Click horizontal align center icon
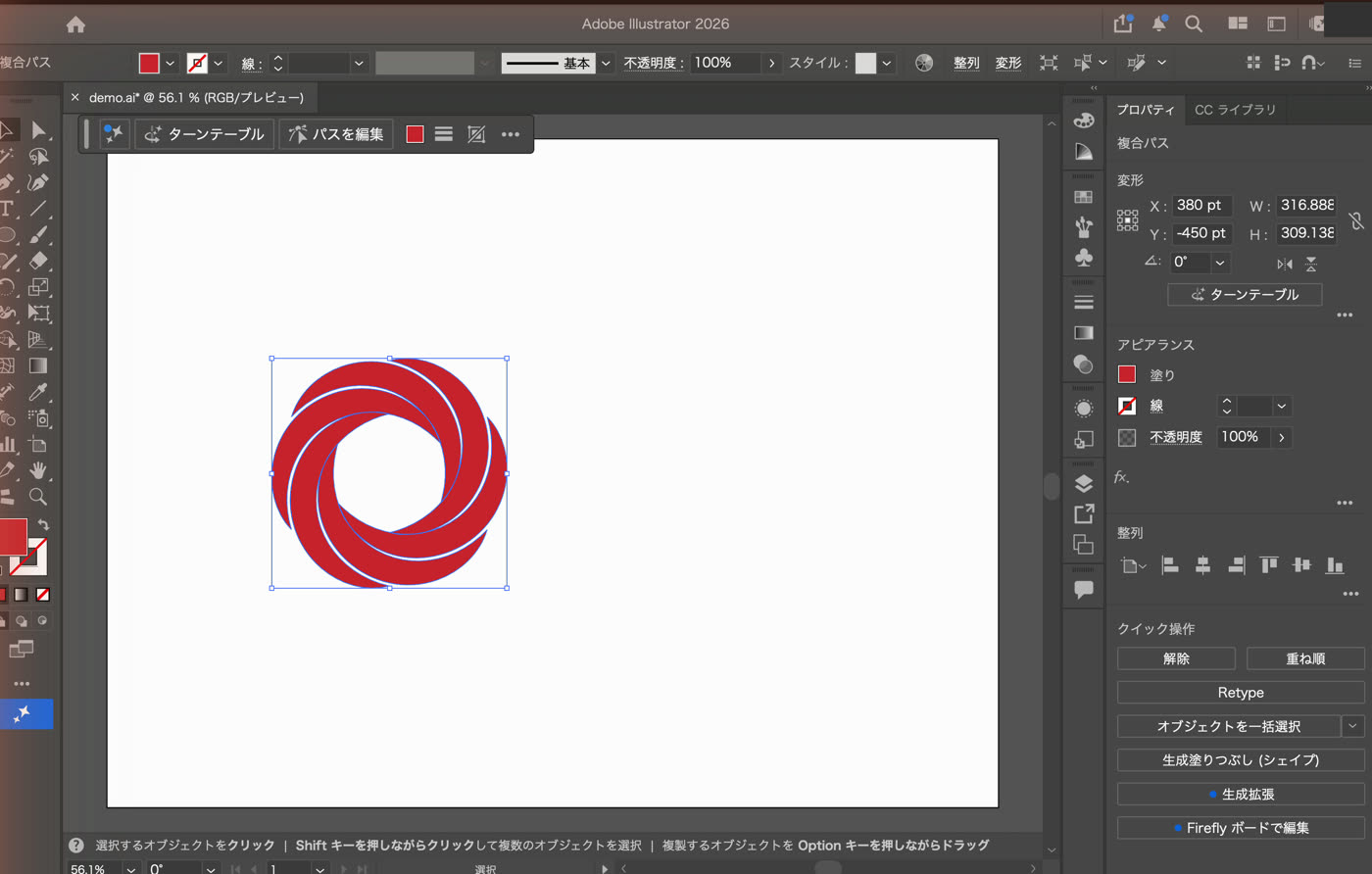Viewport: 1372px width, 874px height. point(1202,564)
